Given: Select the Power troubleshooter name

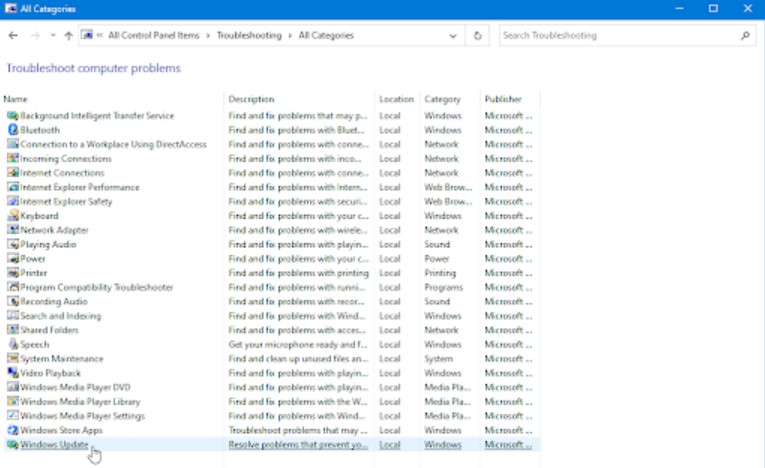Looking at the screenshot, I should pyautogui.click(x=33, y=259).
